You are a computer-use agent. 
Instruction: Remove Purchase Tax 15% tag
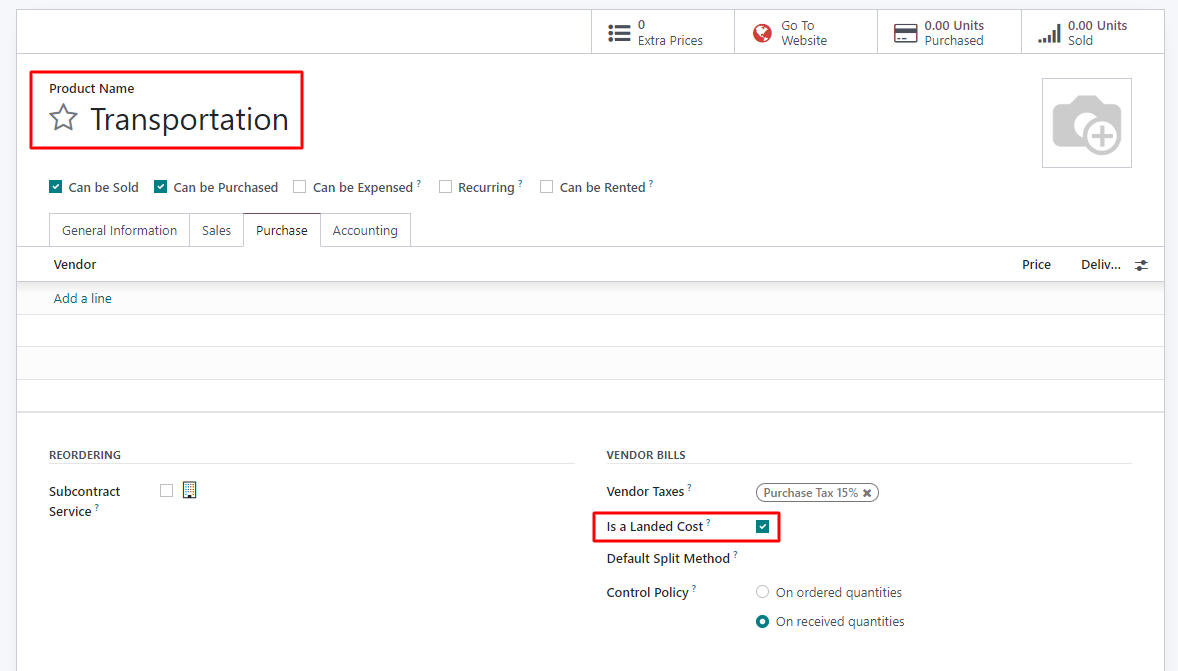click(x=867, y=493)
